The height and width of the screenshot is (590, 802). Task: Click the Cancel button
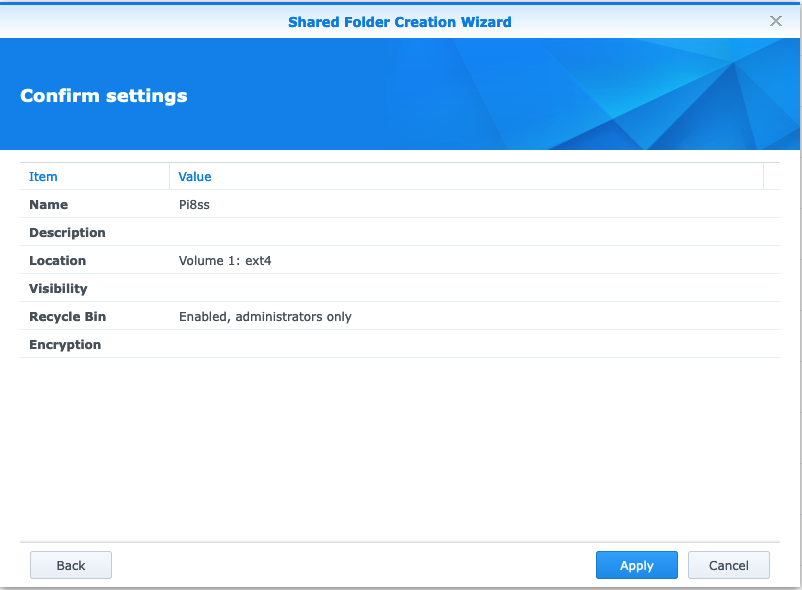[728, 565]
